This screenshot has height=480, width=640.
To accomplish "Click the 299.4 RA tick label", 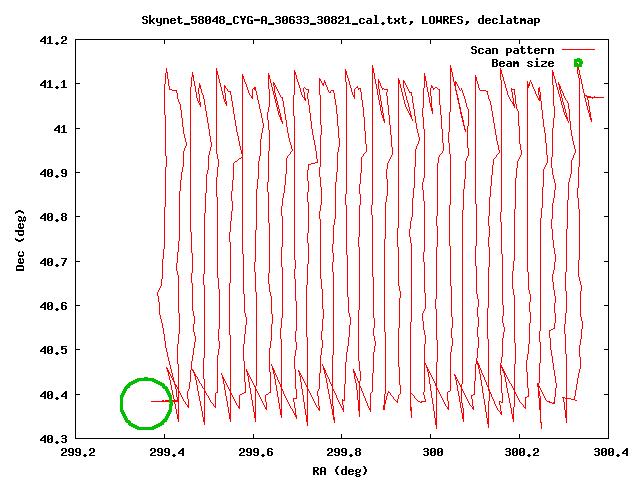I will [167, 452].
